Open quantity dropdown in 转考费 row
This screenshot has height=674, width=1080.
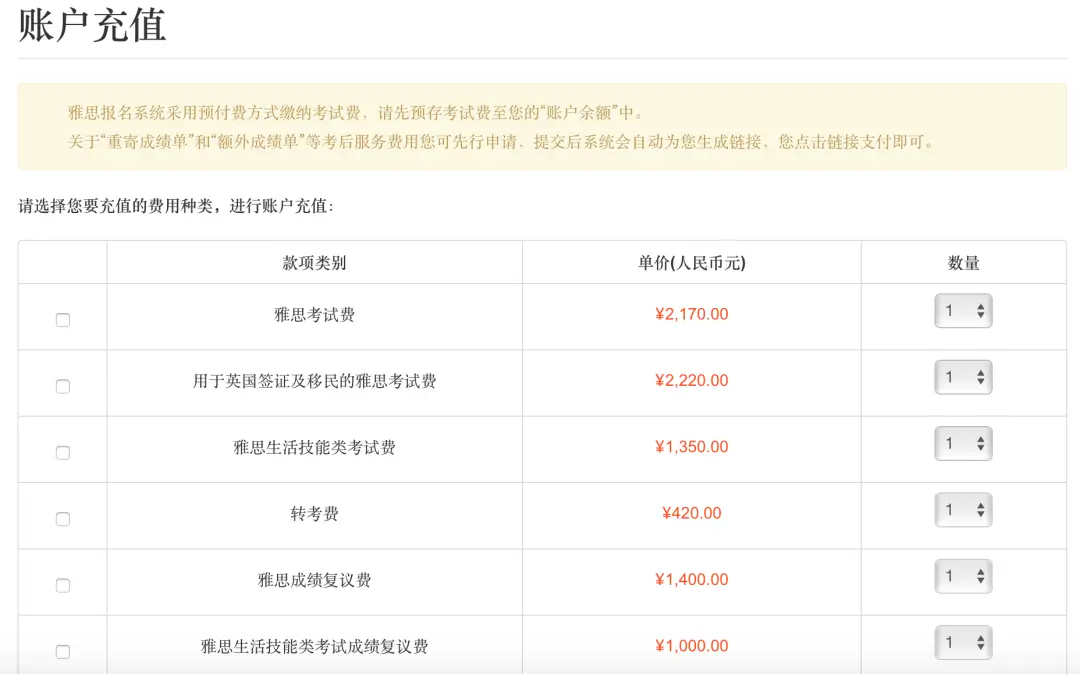963,510
